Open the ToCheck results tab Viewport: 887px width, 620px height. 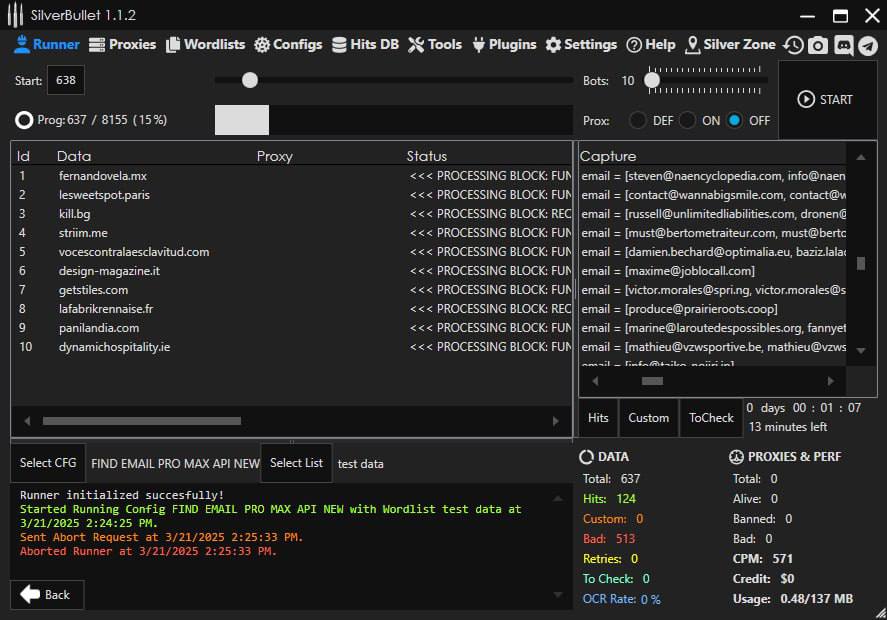(x=711, y=418)
